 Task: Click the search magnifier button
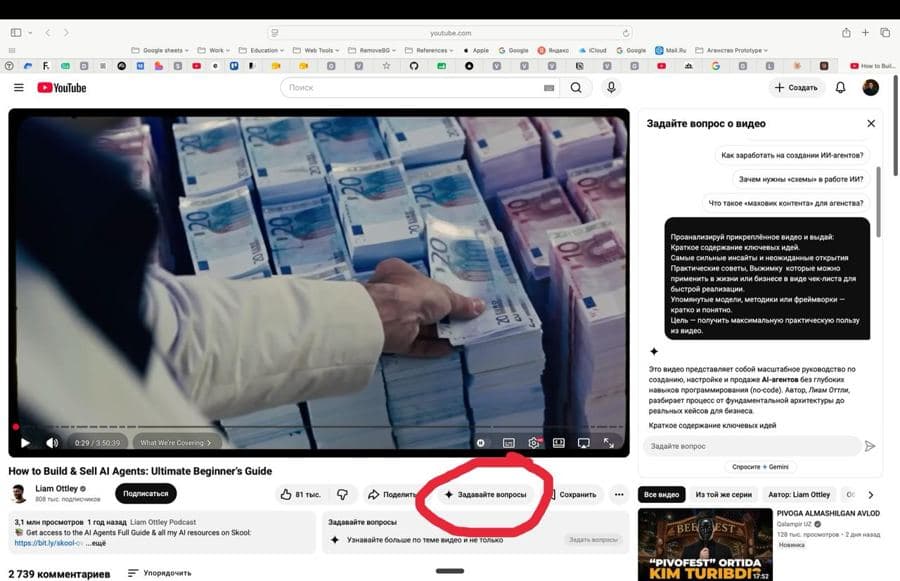576,88
